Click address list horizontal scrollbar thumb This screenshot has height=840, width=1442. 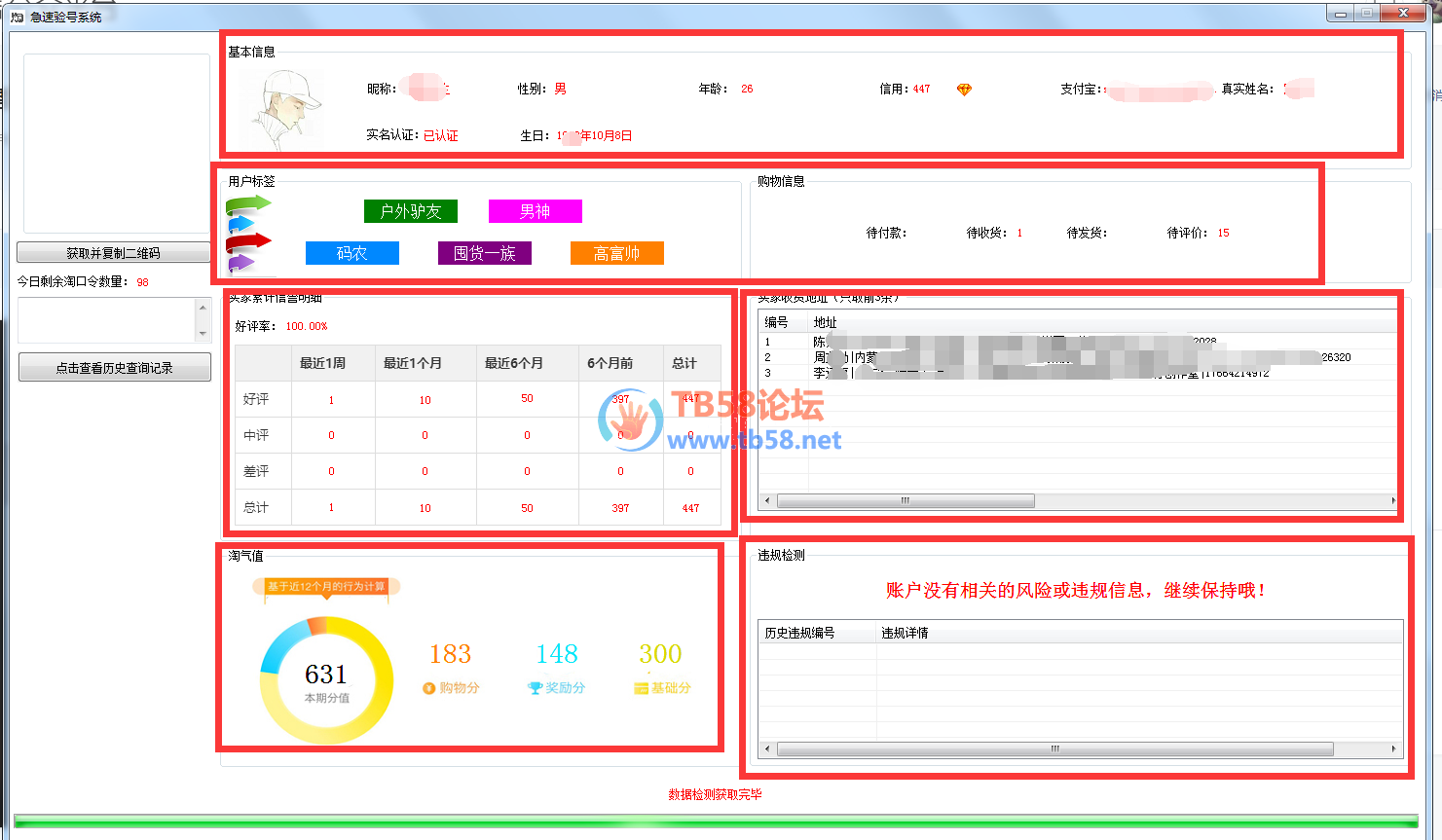pyautogui.click(x=906, y=500)
